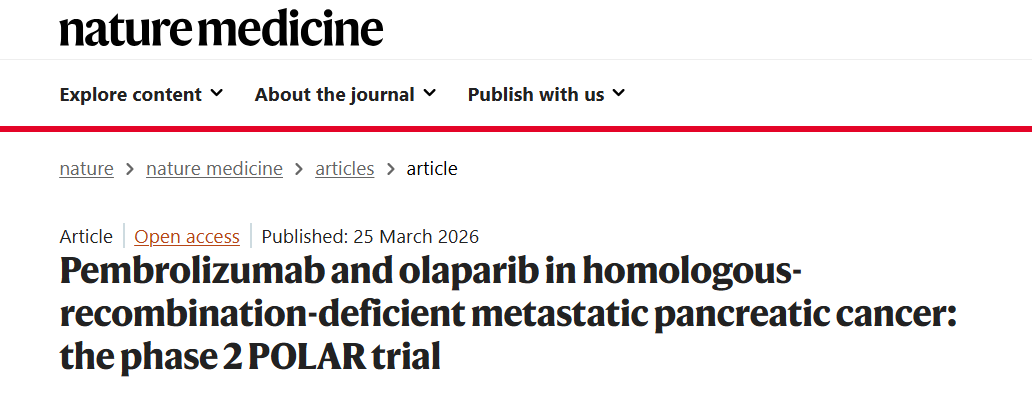Click the current 'article' breadcrumb item

(x=432, y=169)
